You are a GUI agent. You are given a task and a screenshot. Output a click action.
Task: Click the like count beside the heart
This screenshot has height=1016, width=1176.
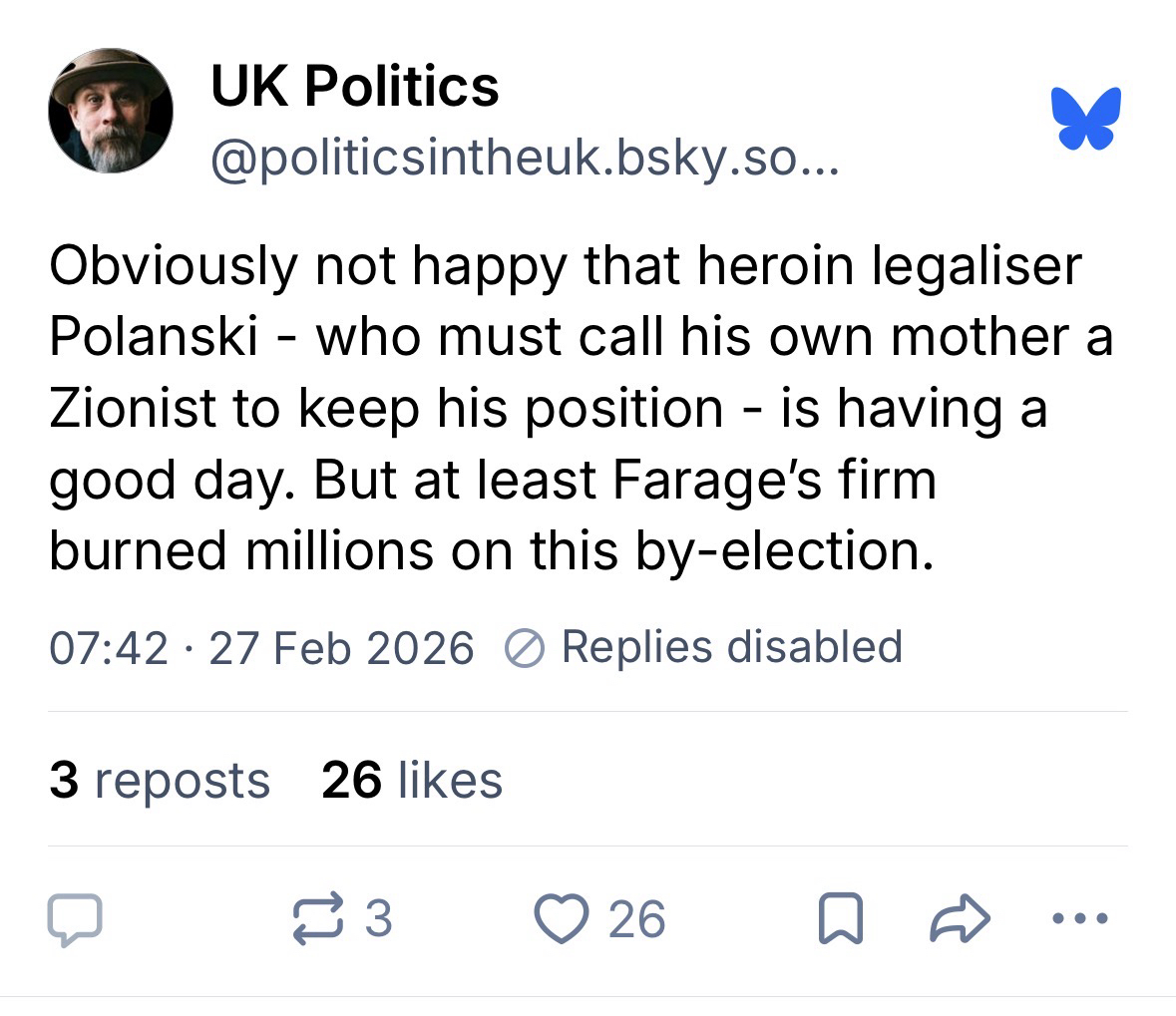(636, 918)
